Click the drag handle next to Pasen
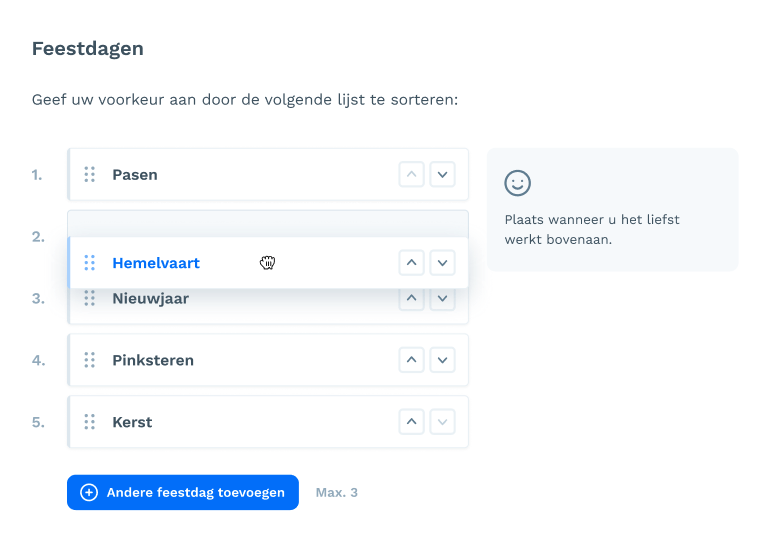 click(x=89, y=174)
